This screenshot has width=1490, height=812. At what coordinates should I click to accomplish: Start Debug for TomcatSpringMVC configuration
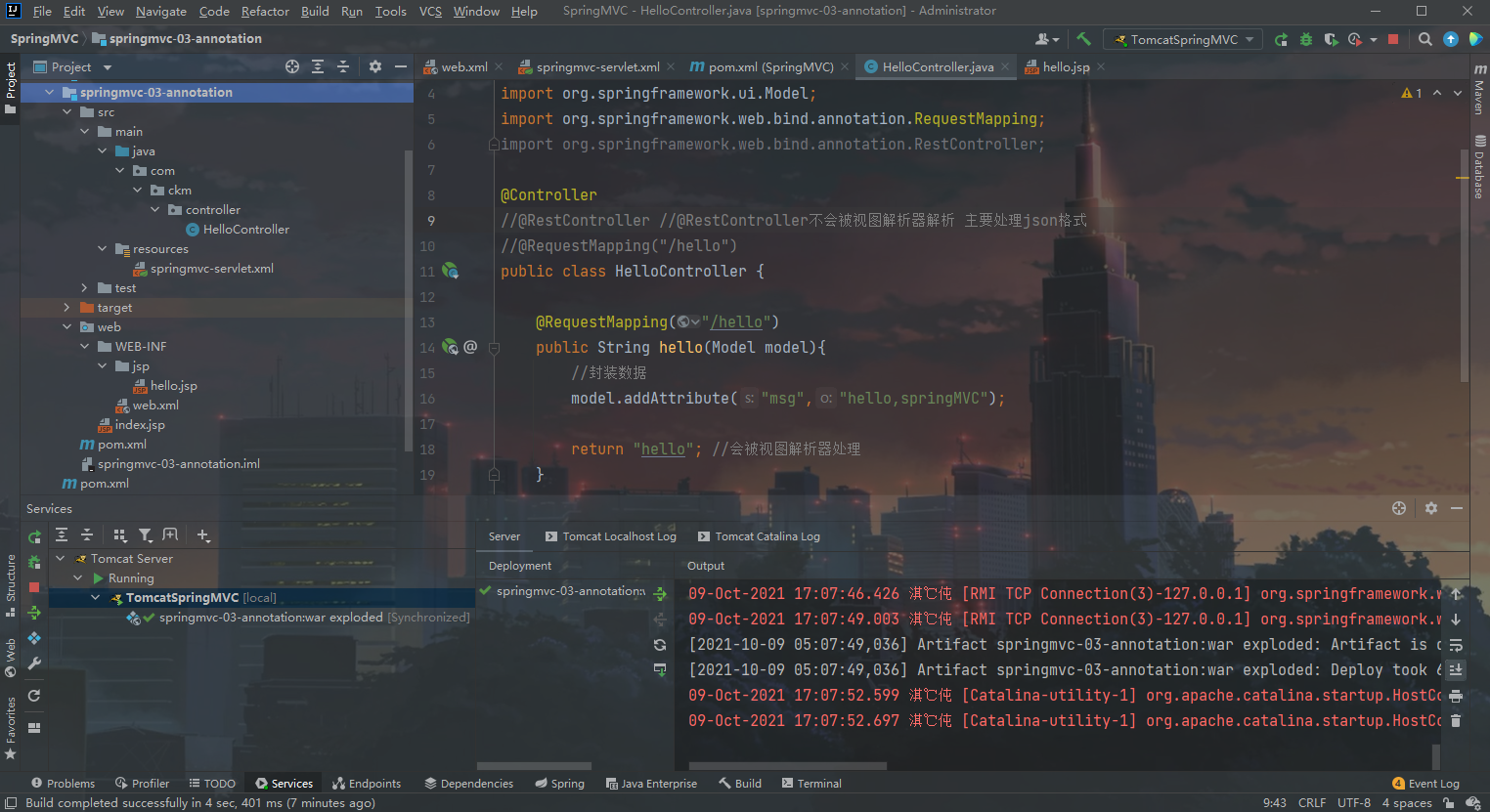pos(1305,39)
